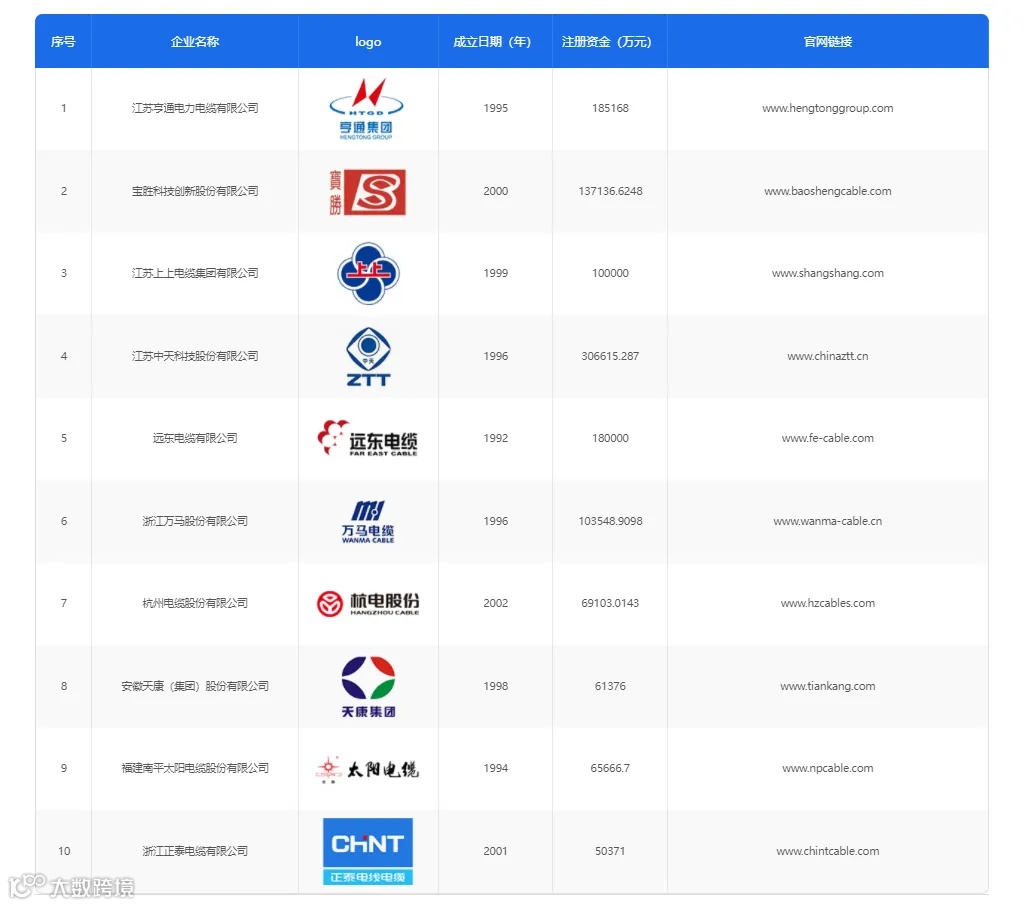Click the Hengtong Group logo

(367, 109)
